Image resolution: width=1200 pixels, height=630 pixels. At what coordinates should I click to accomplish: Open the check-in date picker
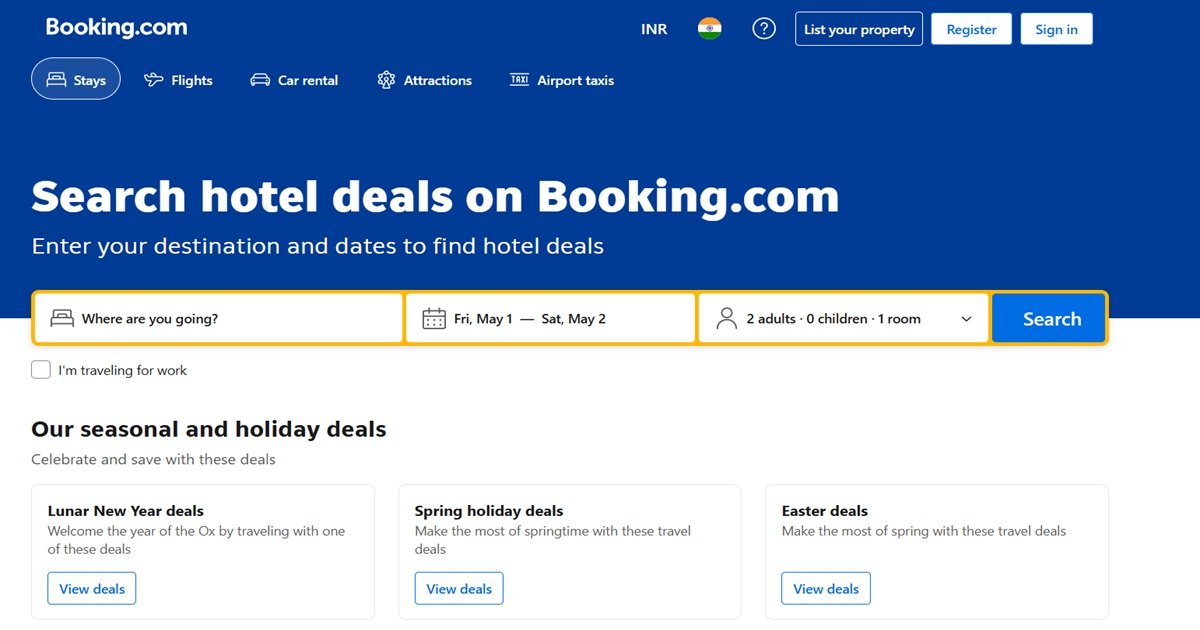(x=484, y=319)
